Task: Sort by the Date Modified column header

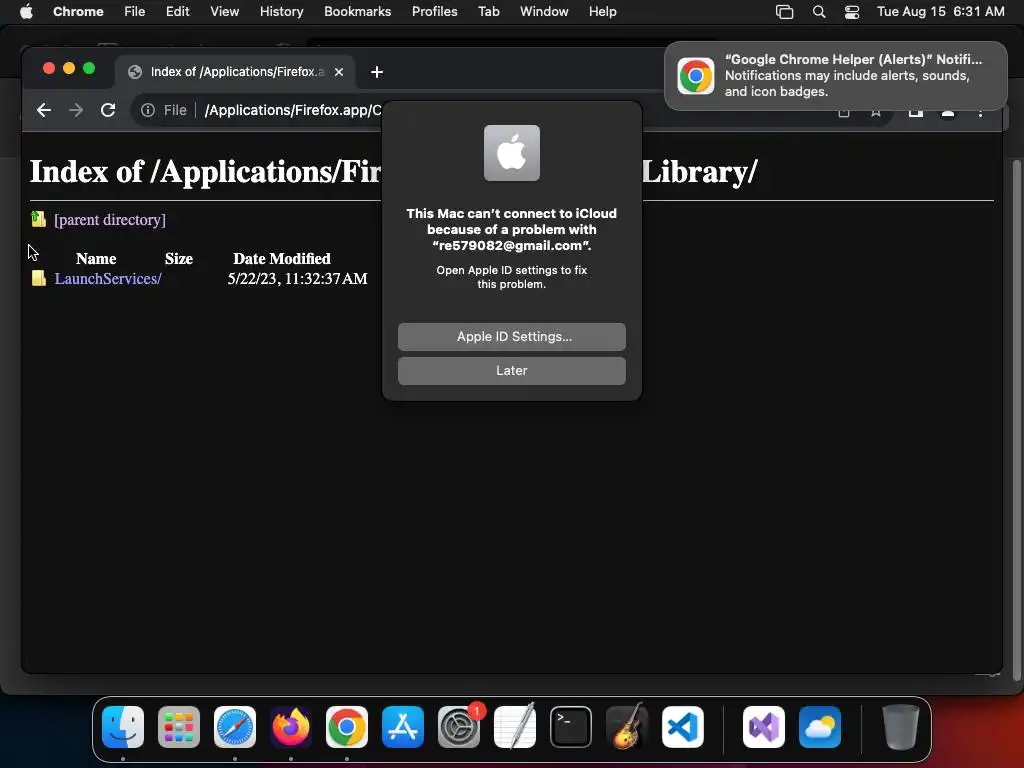Action: coord(281,259)
